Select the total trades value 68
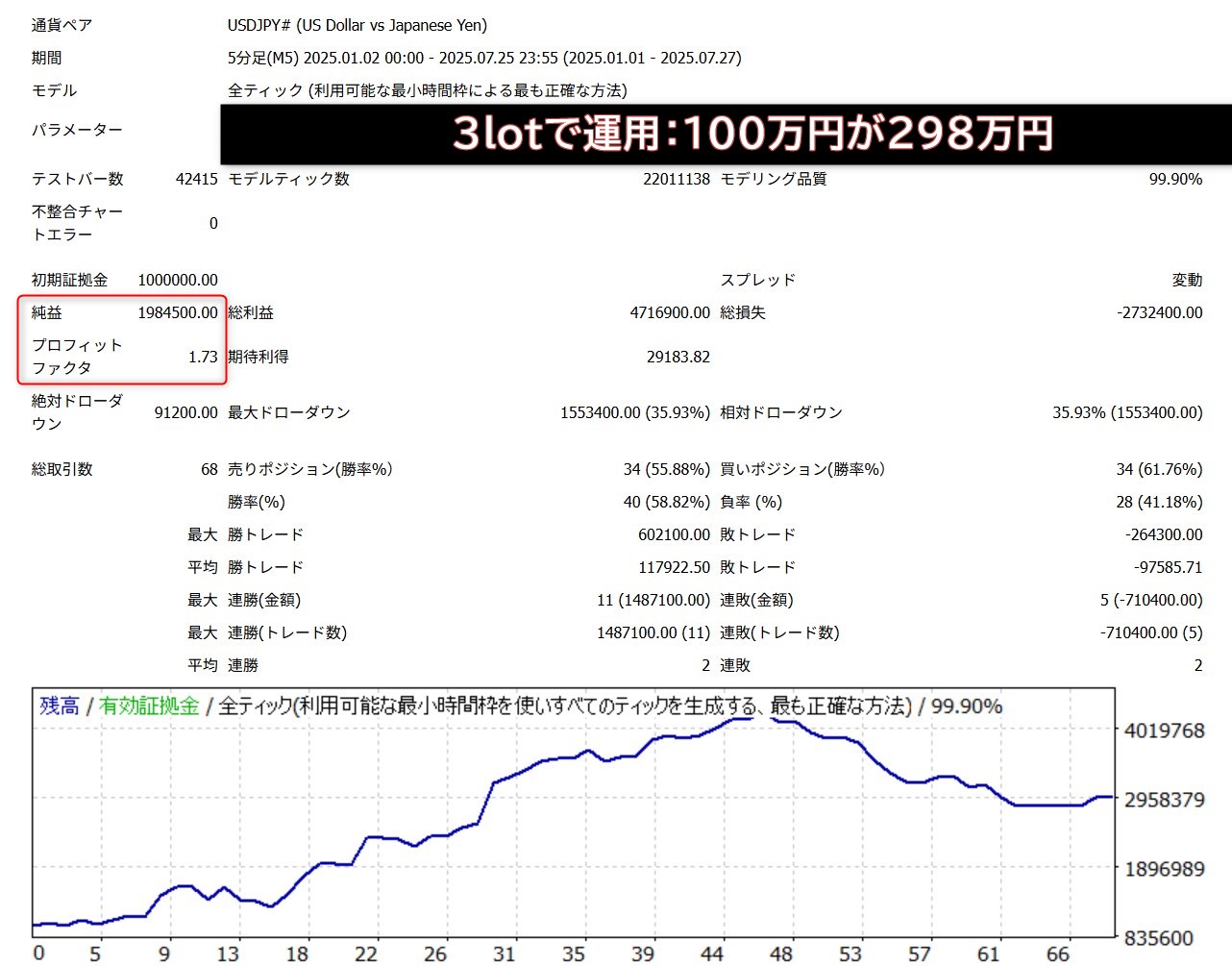 pos(209,469)
